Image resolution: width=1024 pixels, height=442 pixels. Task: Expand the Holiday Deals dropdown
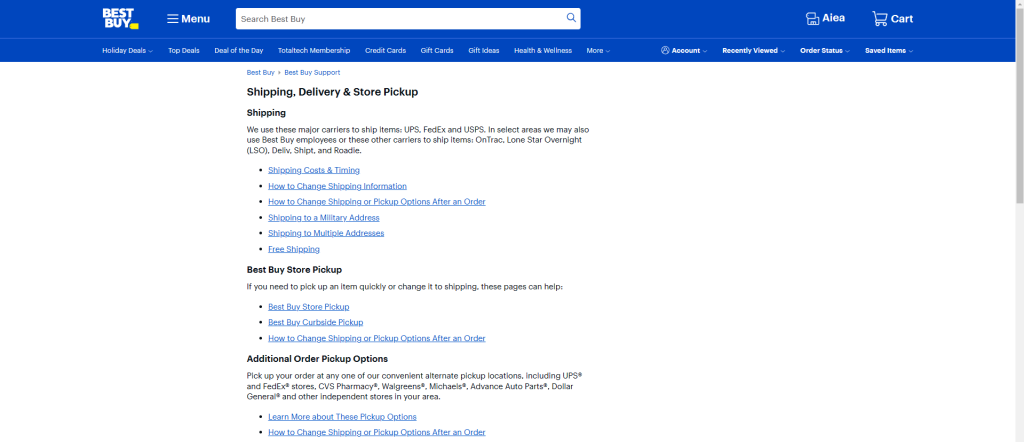pyautogui.click(x=127, y=50)
